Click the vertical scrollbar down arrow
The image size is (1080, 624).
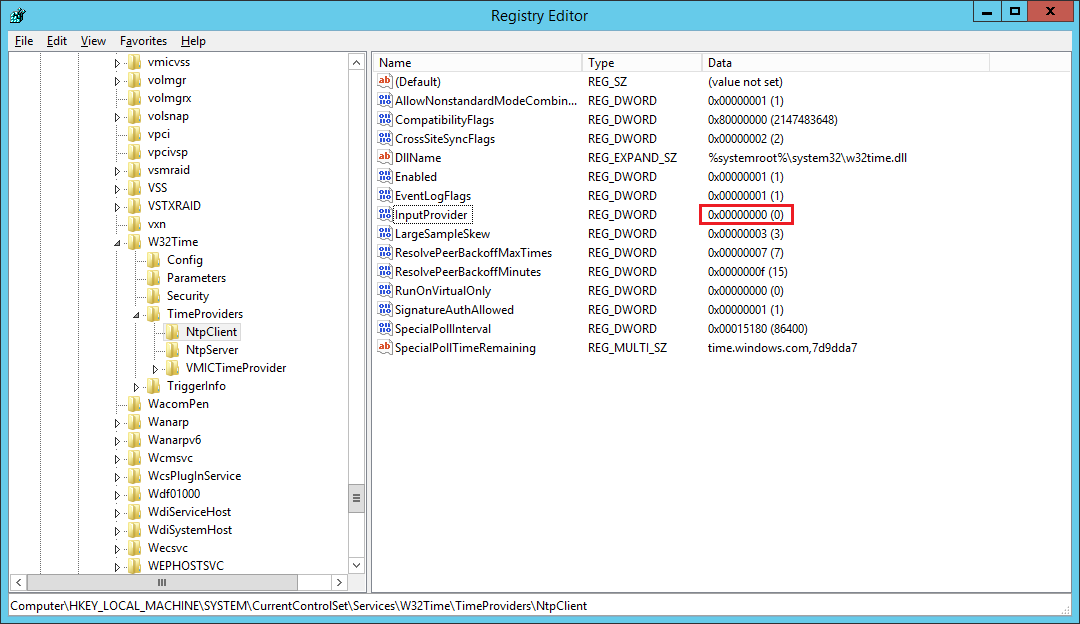356,564
